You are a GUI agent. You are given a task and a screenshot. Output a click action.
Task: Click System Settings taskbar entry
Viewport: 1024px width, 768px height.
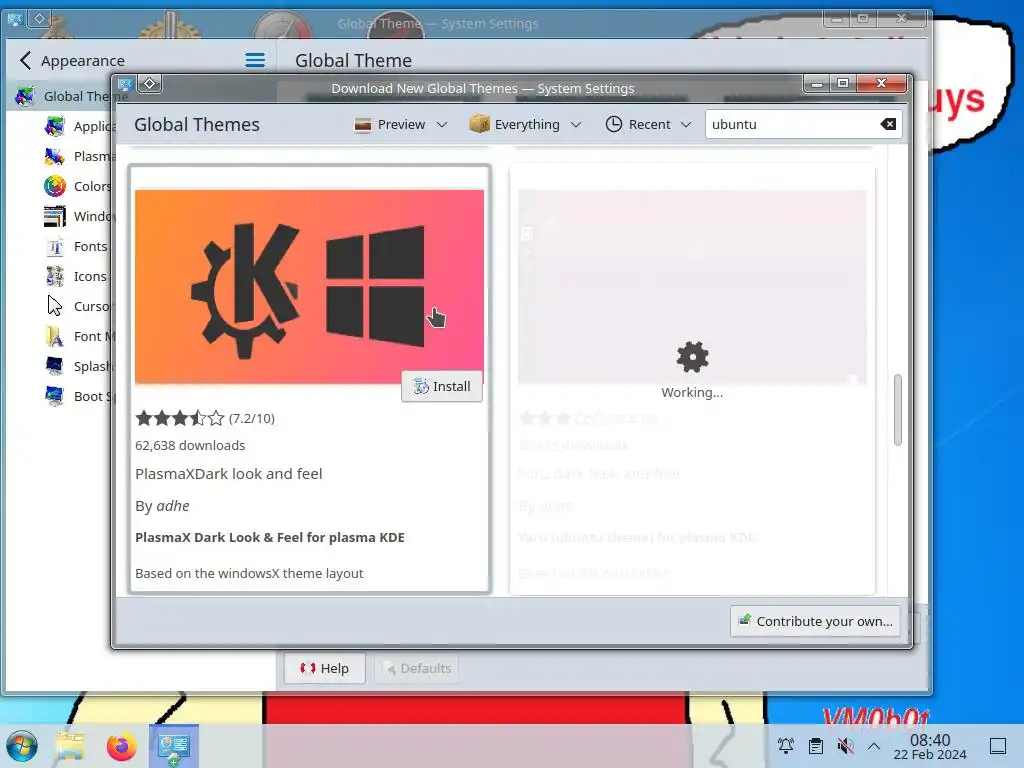point(174,746)
